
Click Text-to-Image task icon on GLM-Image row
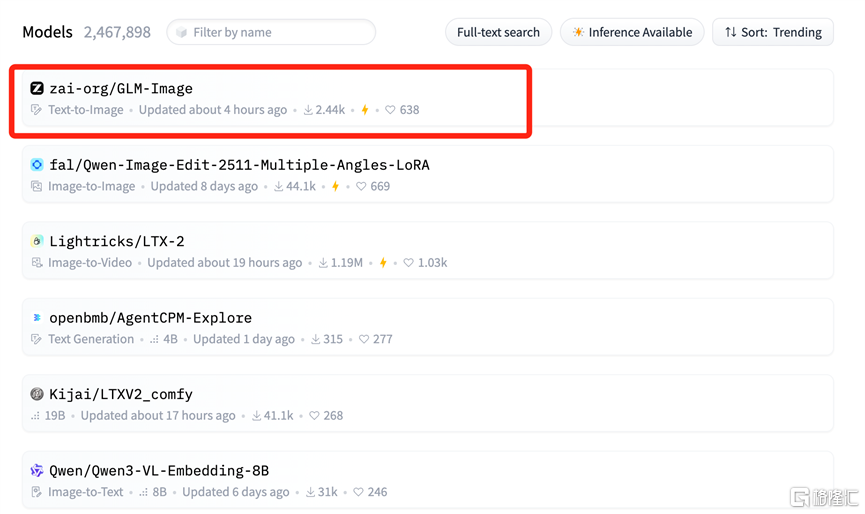pos(36,110)
